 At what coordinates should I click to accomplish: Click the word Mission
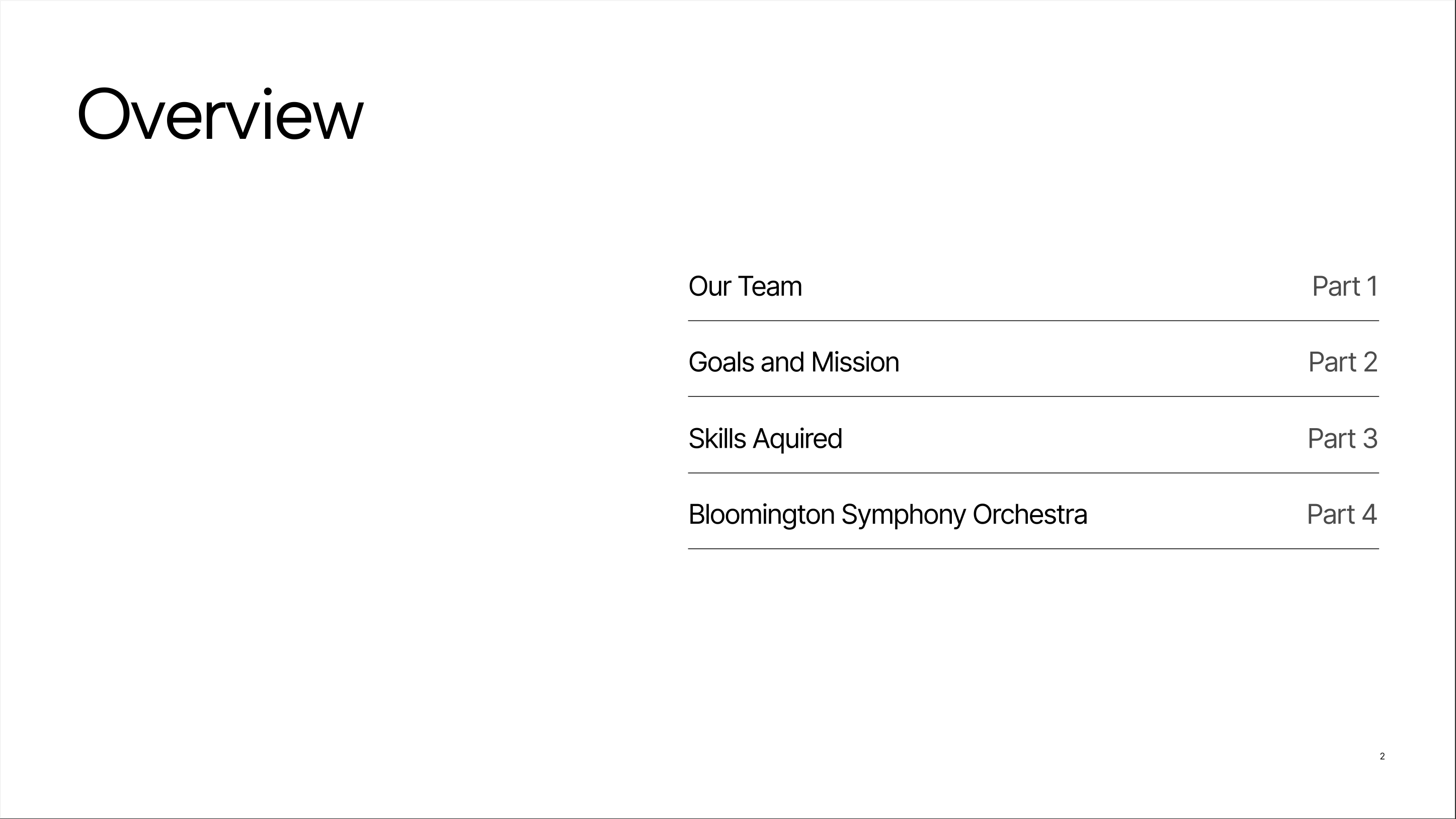tap(855, 362)
